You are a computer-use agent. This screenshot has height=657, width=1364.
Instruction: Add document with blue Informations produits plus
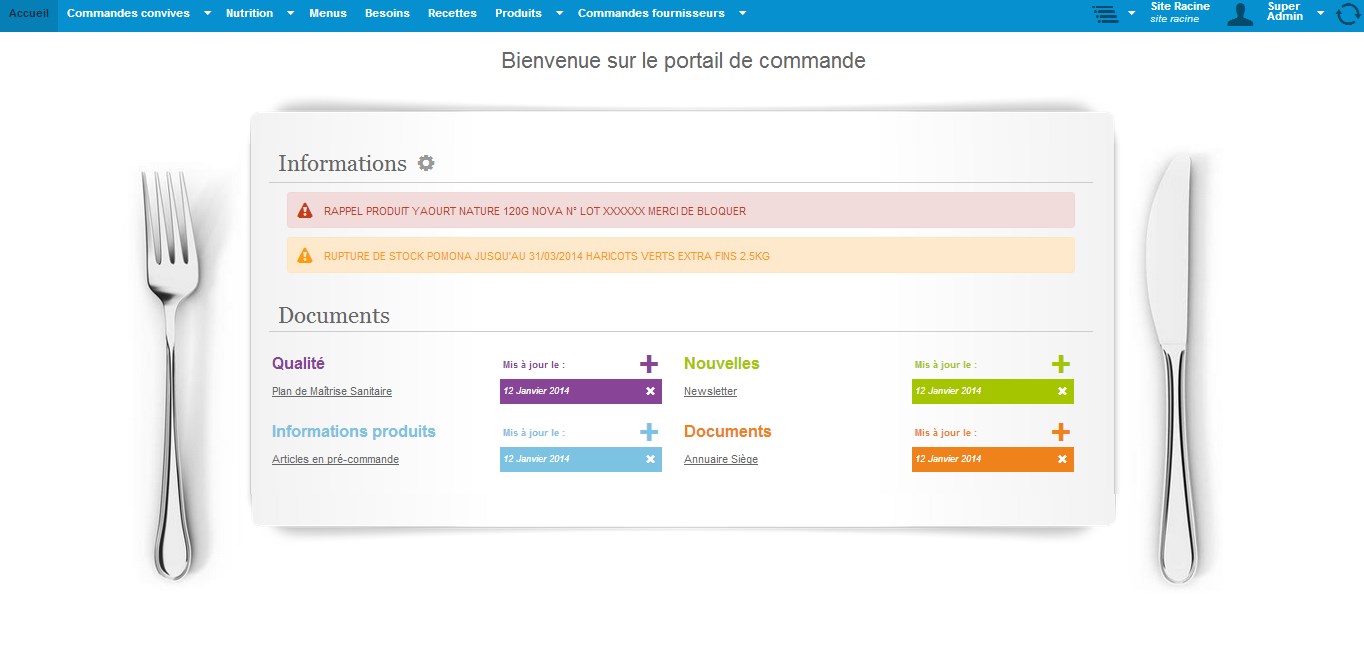coord(649,432)
